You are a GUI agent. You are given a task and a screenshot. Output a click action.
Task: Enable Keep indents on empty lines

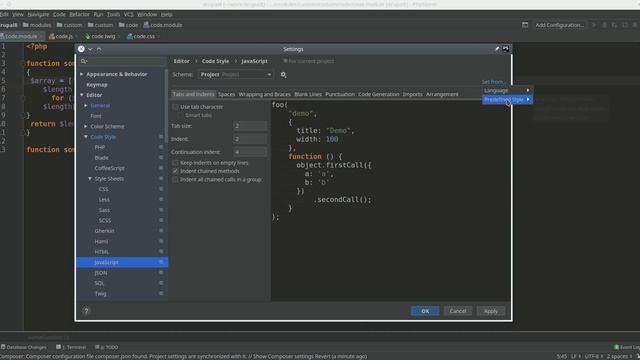[x=175, y=163]
